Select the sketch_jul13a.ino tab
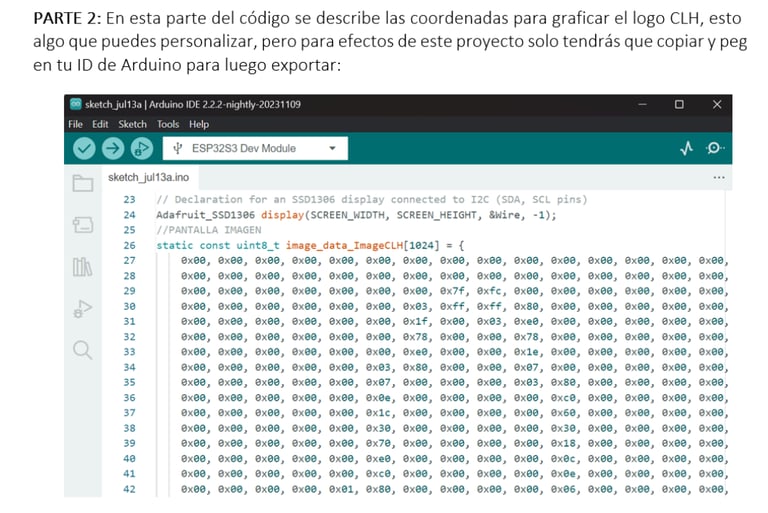Image resolution: width=768 pixels, height=513 pixels. coord(148,177)
